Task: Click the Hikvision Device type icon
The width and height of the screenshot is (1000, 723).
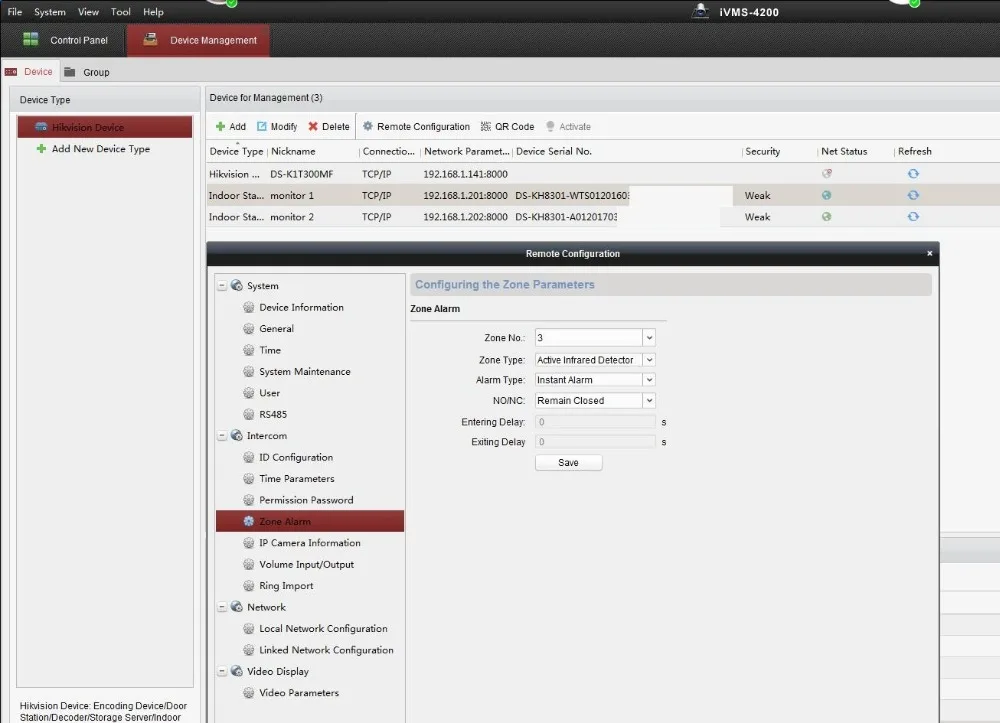Action: pyautogui.click(x=41, y=127)
